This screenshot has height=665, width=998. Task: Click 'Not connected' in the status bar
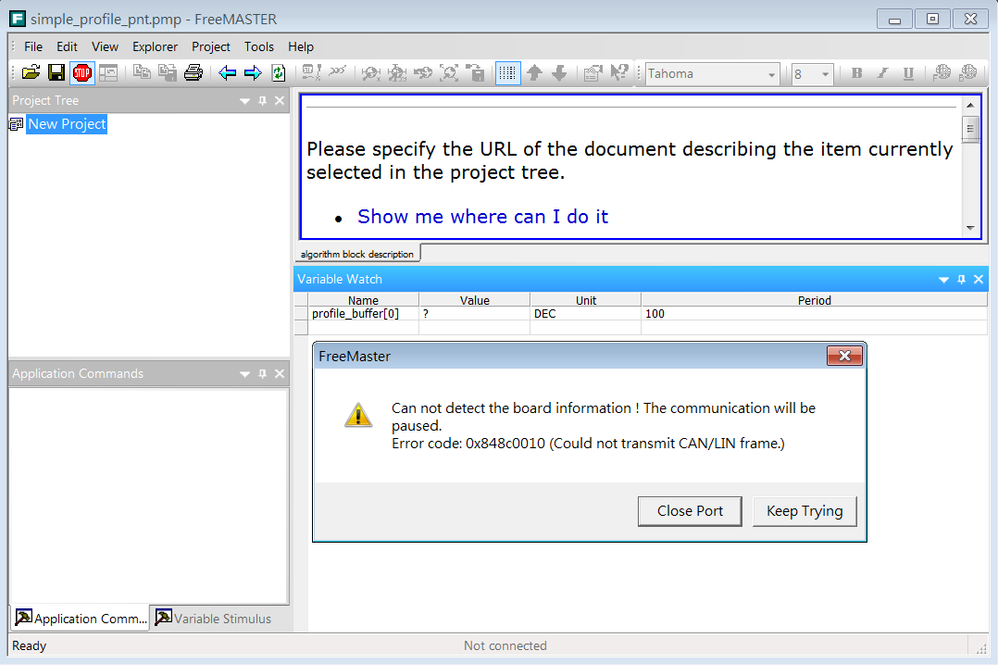click(x=505, y=645)
